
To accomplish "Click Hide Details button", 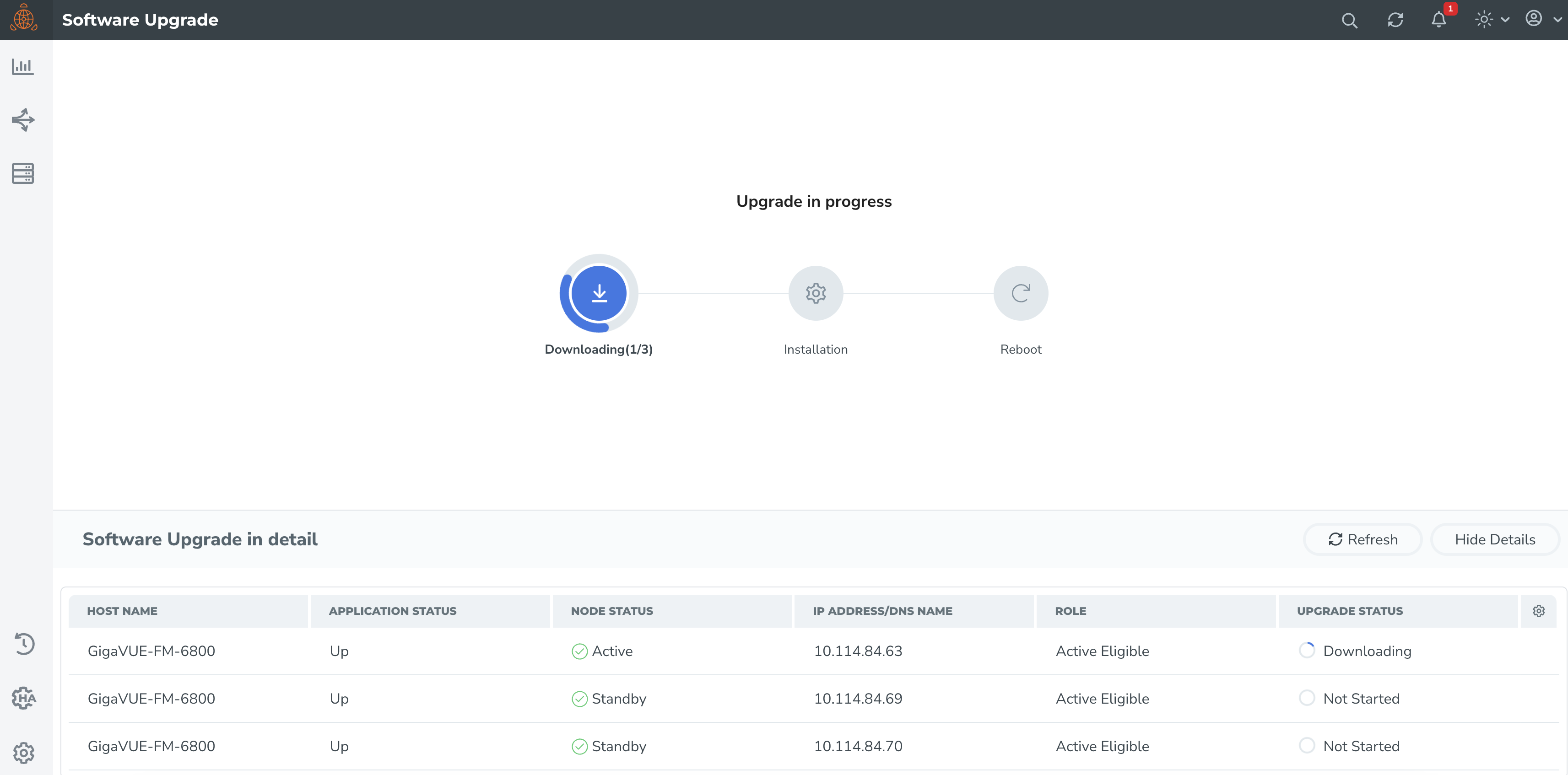I will click(1494, 539).
